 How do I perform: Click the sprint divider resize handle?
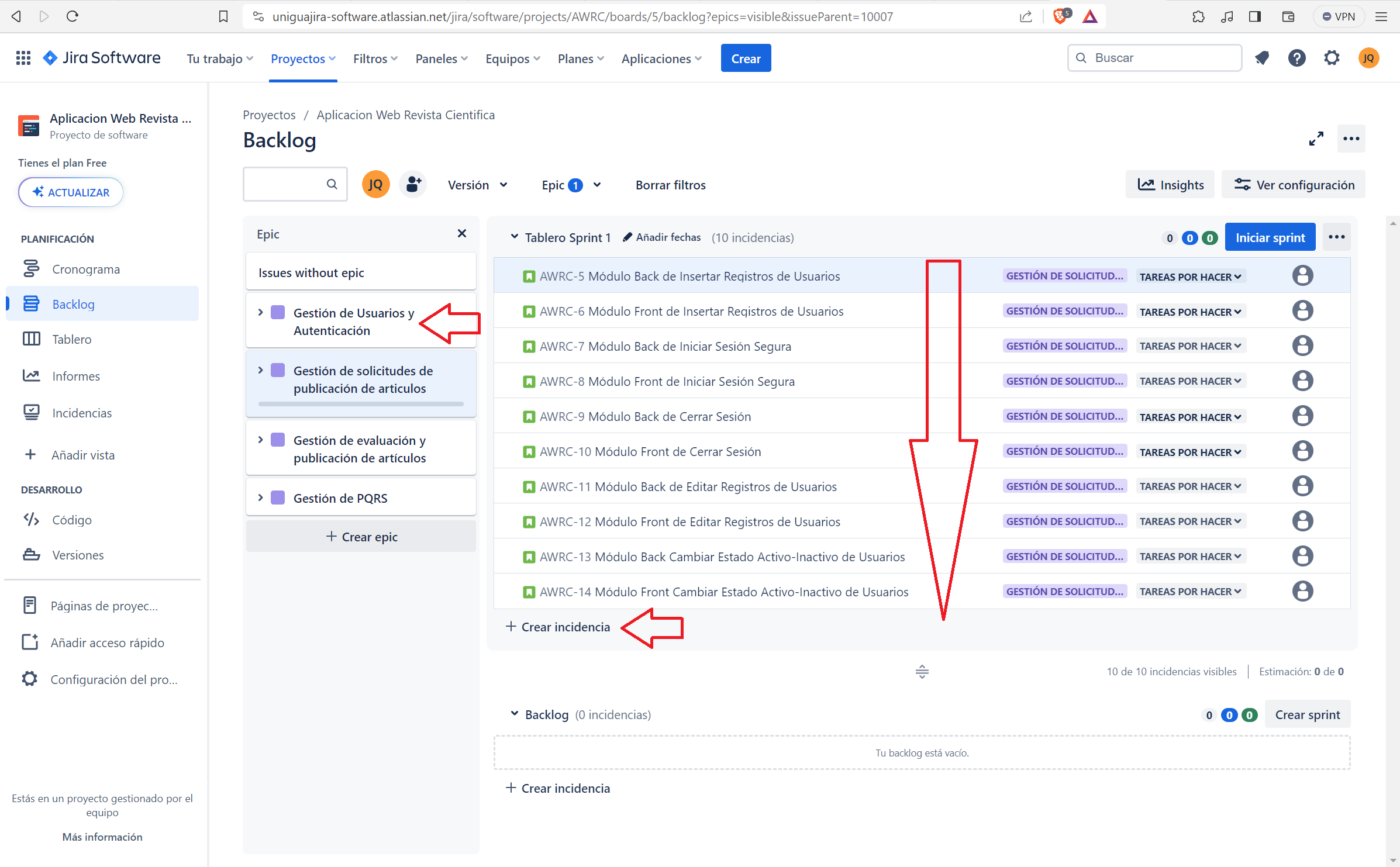point(922,672)
